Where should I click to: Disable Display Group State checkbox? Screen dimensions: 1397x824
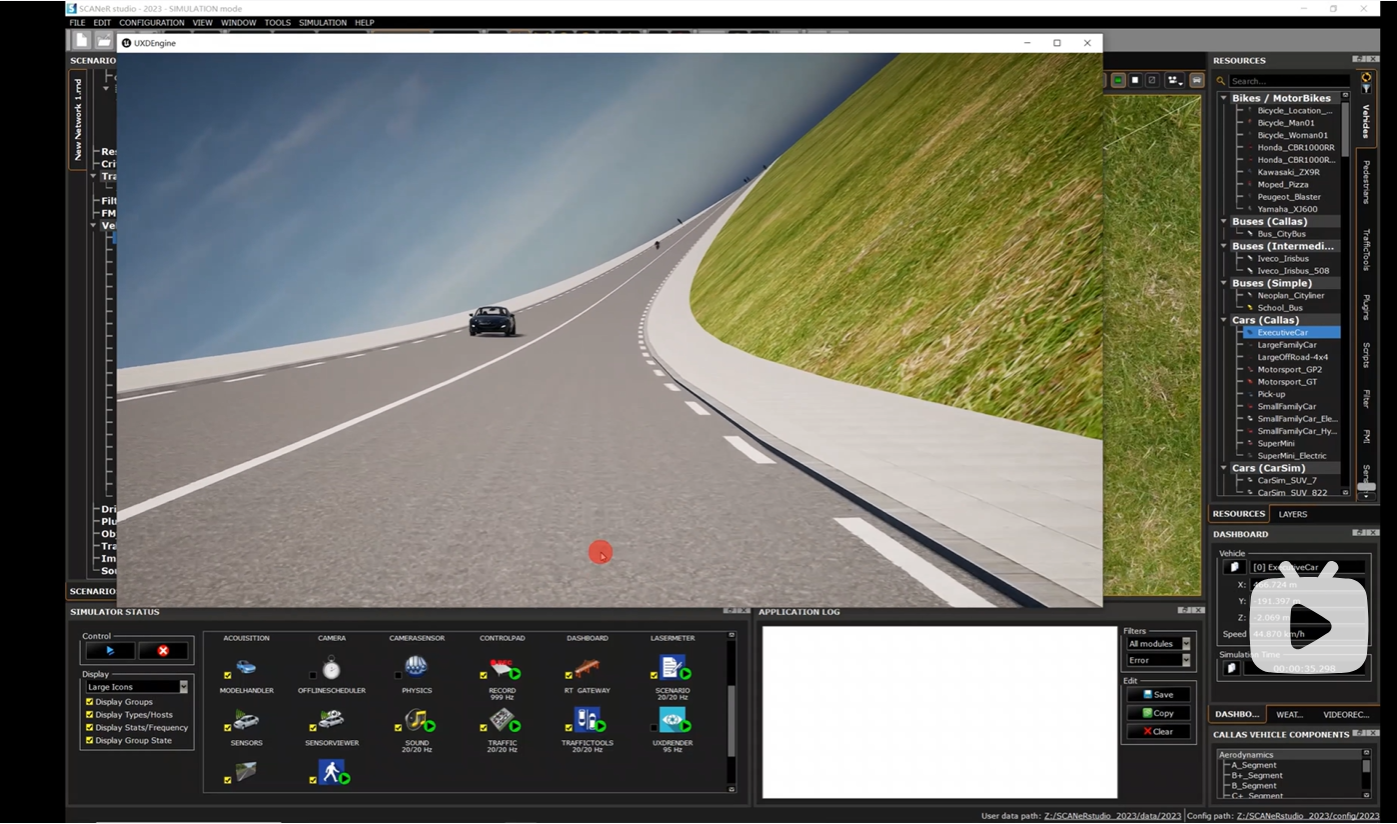click(x=90, y=741)
